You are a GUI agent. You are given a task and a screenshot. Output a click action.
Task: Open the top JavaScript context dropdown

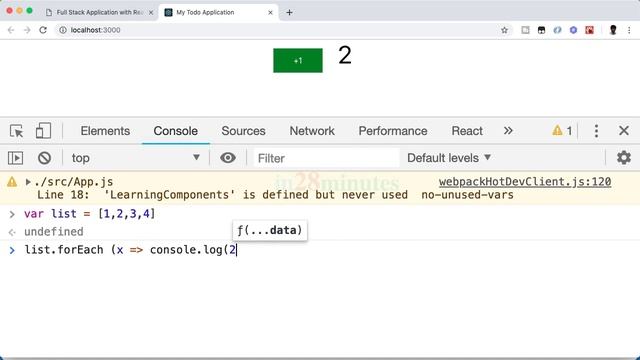[136, 158]
